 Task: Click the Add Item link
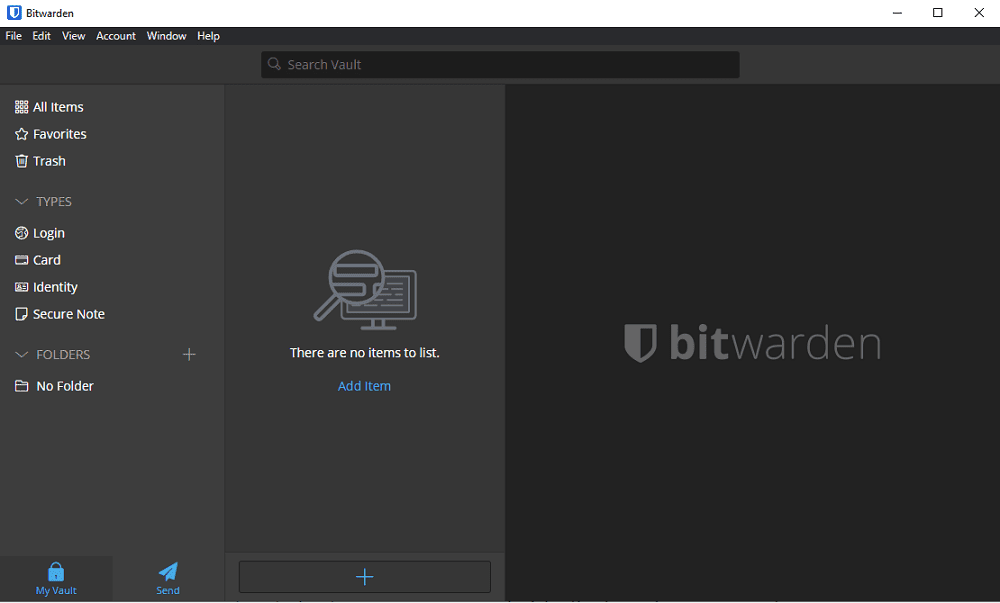pyautogui.click(x=364, y=385)
